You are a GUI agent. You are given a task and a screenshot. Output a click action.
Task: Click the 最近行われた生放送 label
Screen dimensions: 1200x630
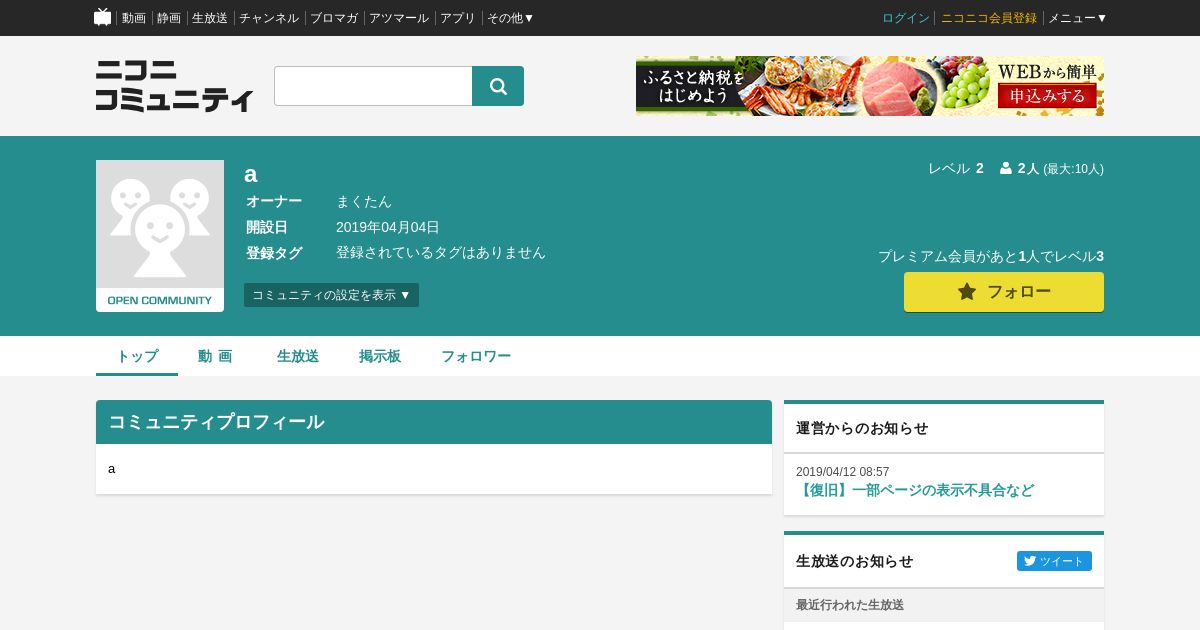850,605
